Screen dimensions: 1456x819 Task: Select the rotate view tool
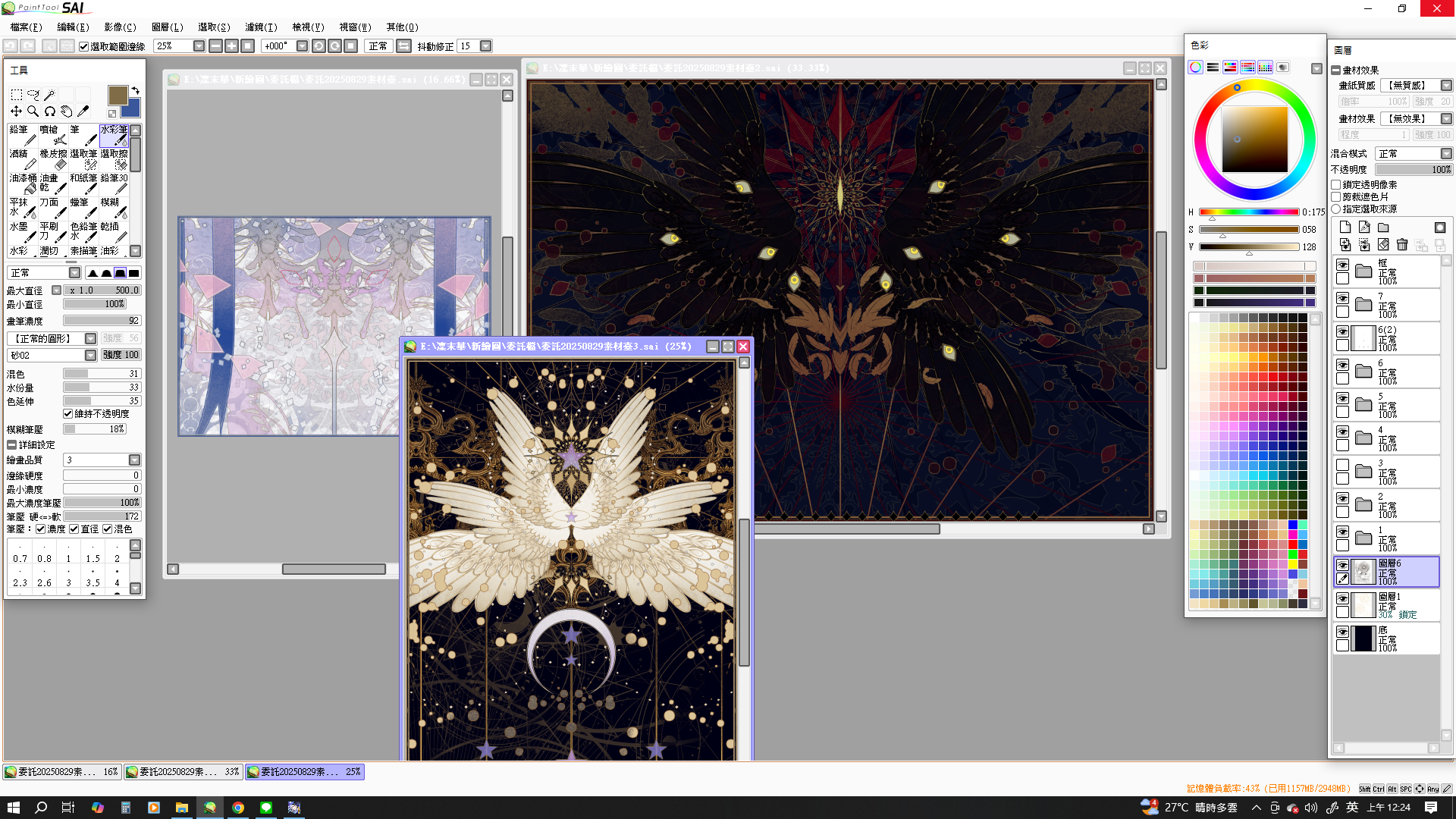pyautogui.click(x=49, y=111)
